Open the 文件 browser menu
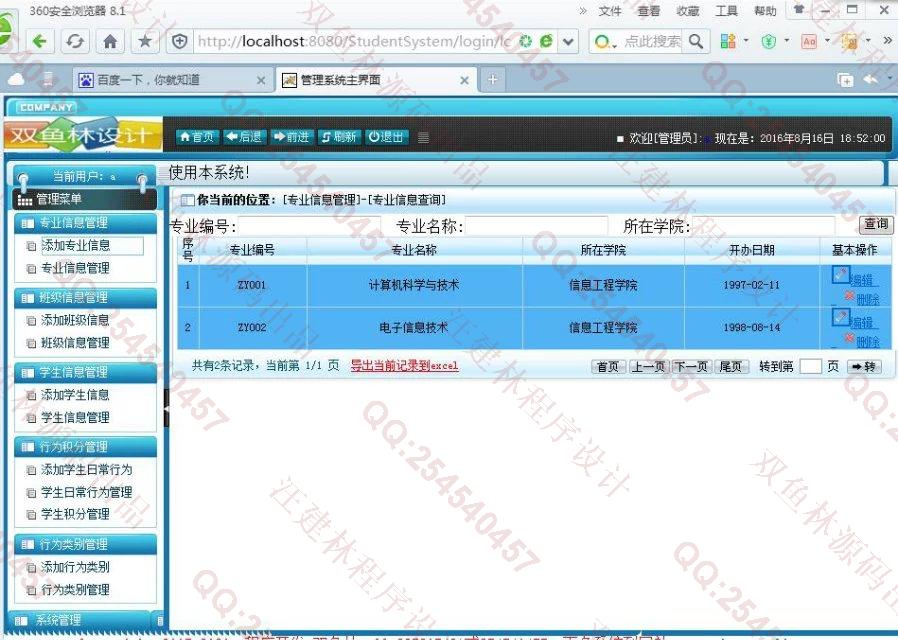Image resolution: width=898 pixels, height=640 pixels. pos(610,11)
